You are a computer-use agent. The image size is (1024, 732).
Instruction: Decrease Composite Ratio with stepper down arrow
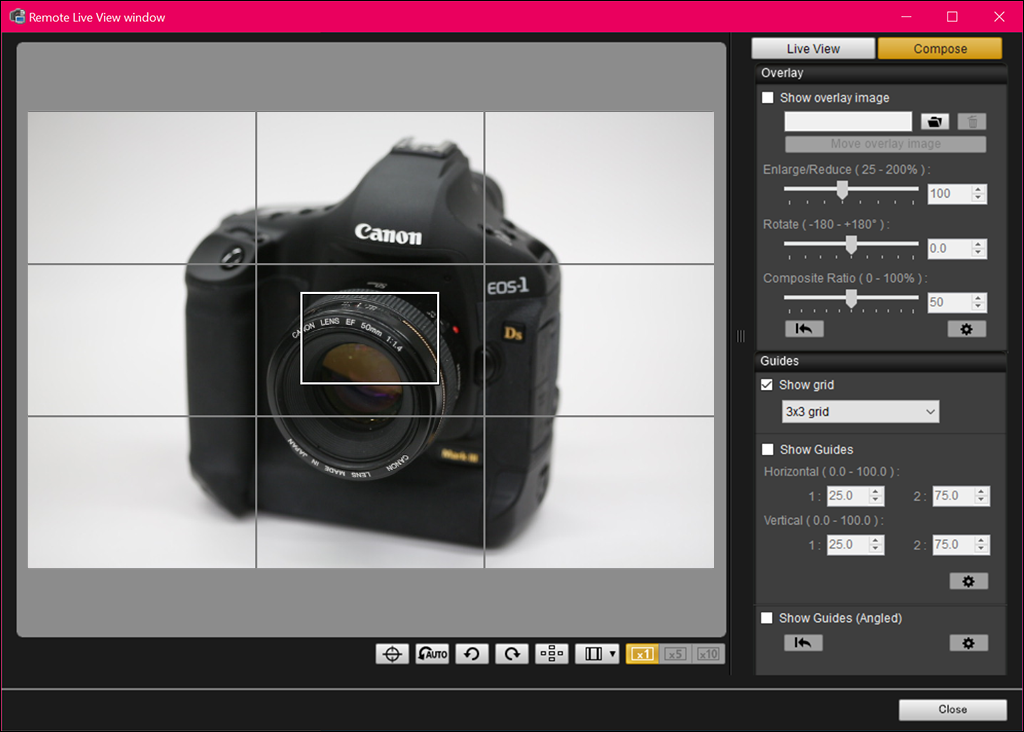978,307
